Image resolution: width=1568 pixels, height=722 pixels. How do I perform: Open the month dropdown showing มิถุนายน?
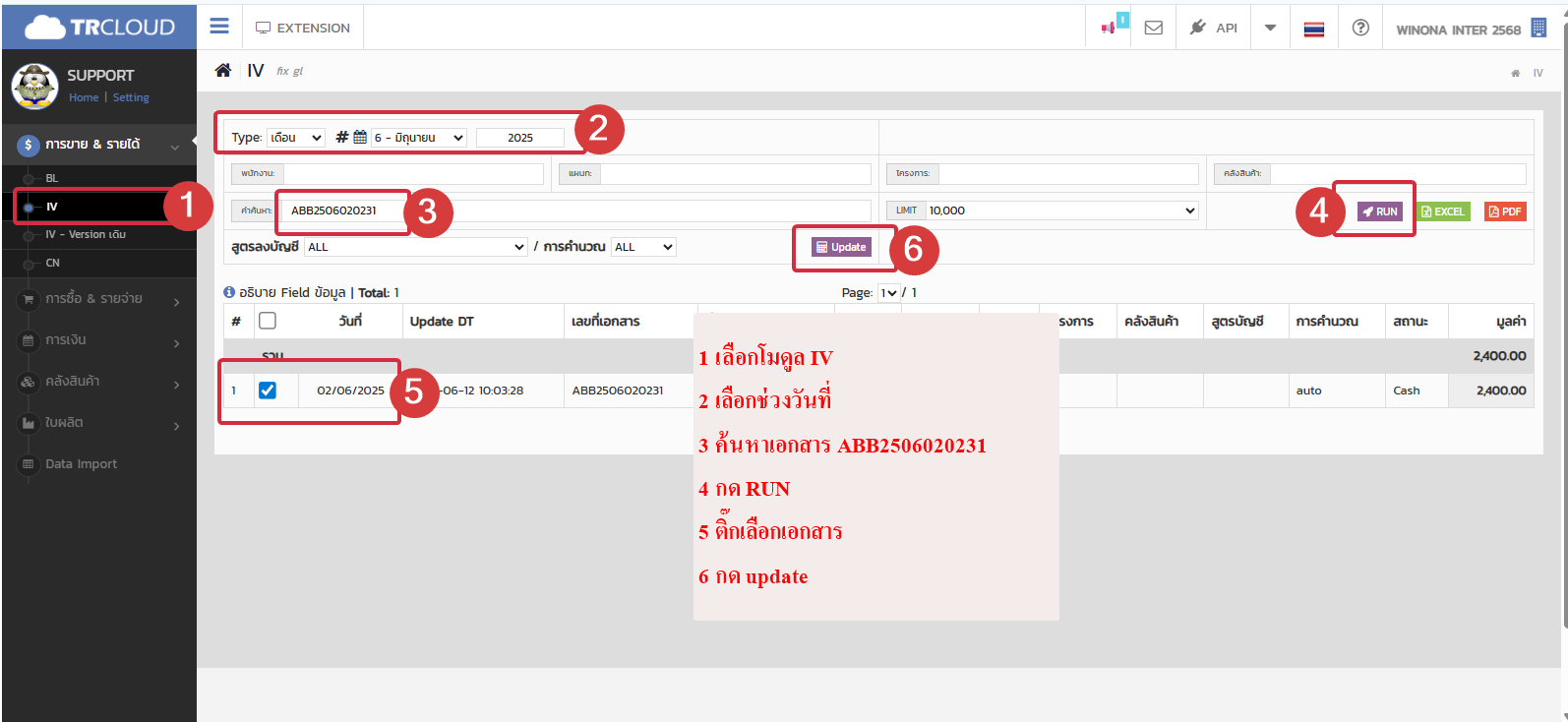coord(419,138)
